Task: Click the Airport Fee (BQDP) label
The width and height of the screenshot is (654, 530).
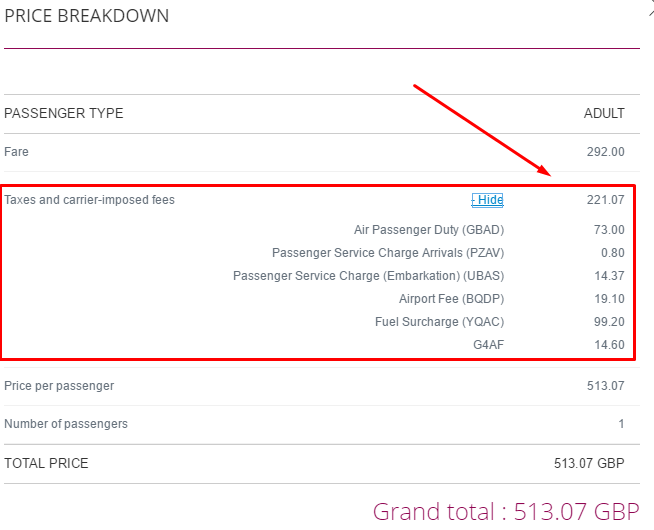Action: 451,299
